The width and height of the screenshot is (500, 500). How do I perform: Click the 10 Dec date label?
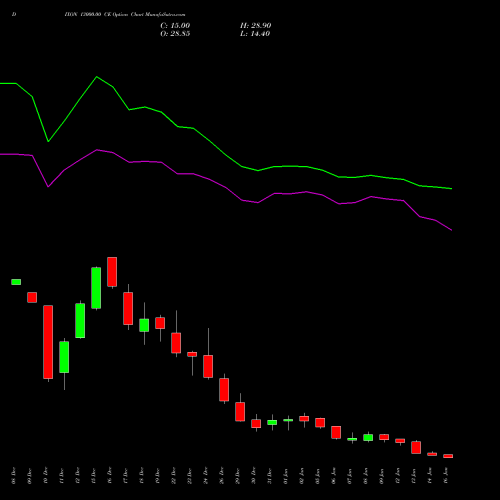(45, 476)
